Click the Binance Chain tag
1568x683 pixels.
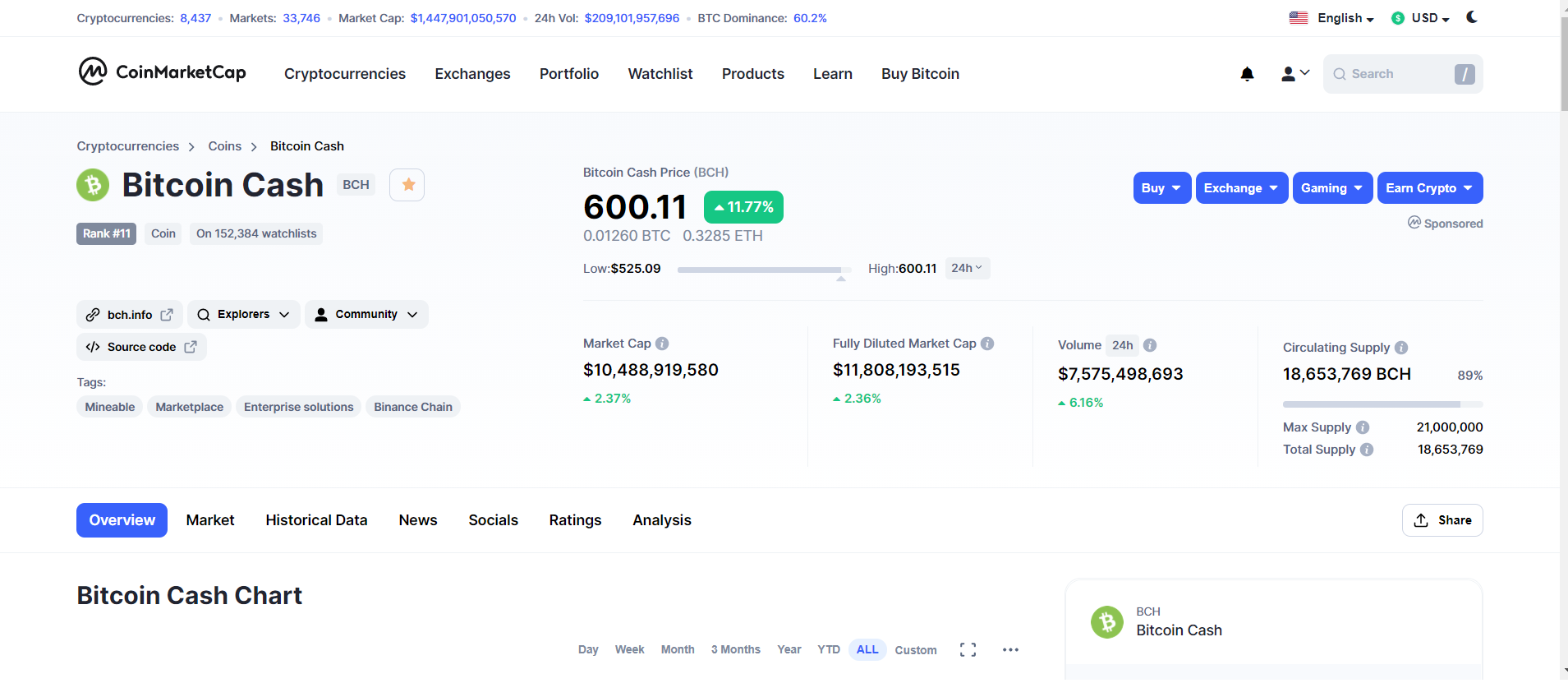click(413, 407)
